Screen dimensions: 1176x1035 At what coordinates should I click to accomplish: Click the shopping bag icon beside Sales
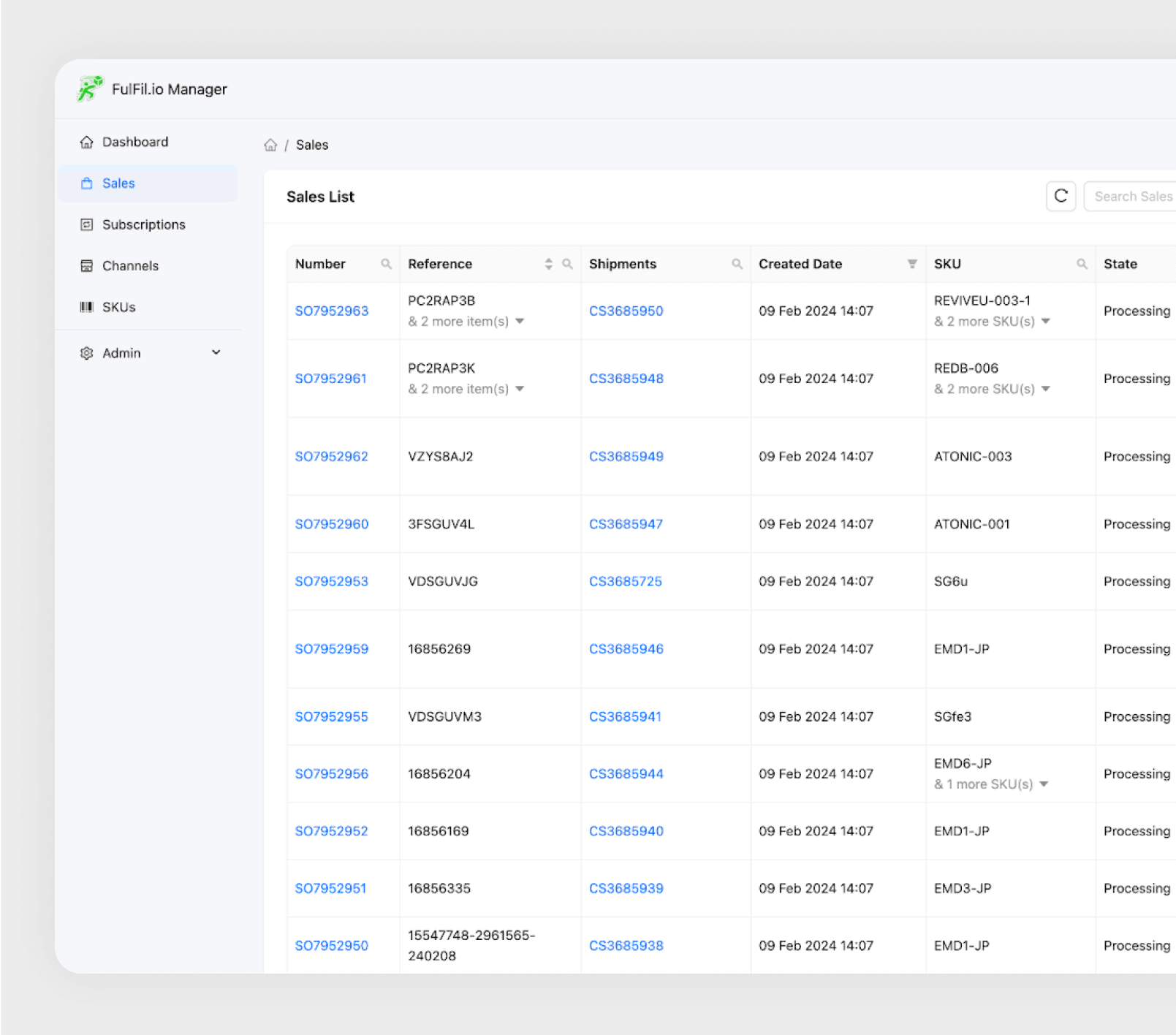click(x=86, y=183)
